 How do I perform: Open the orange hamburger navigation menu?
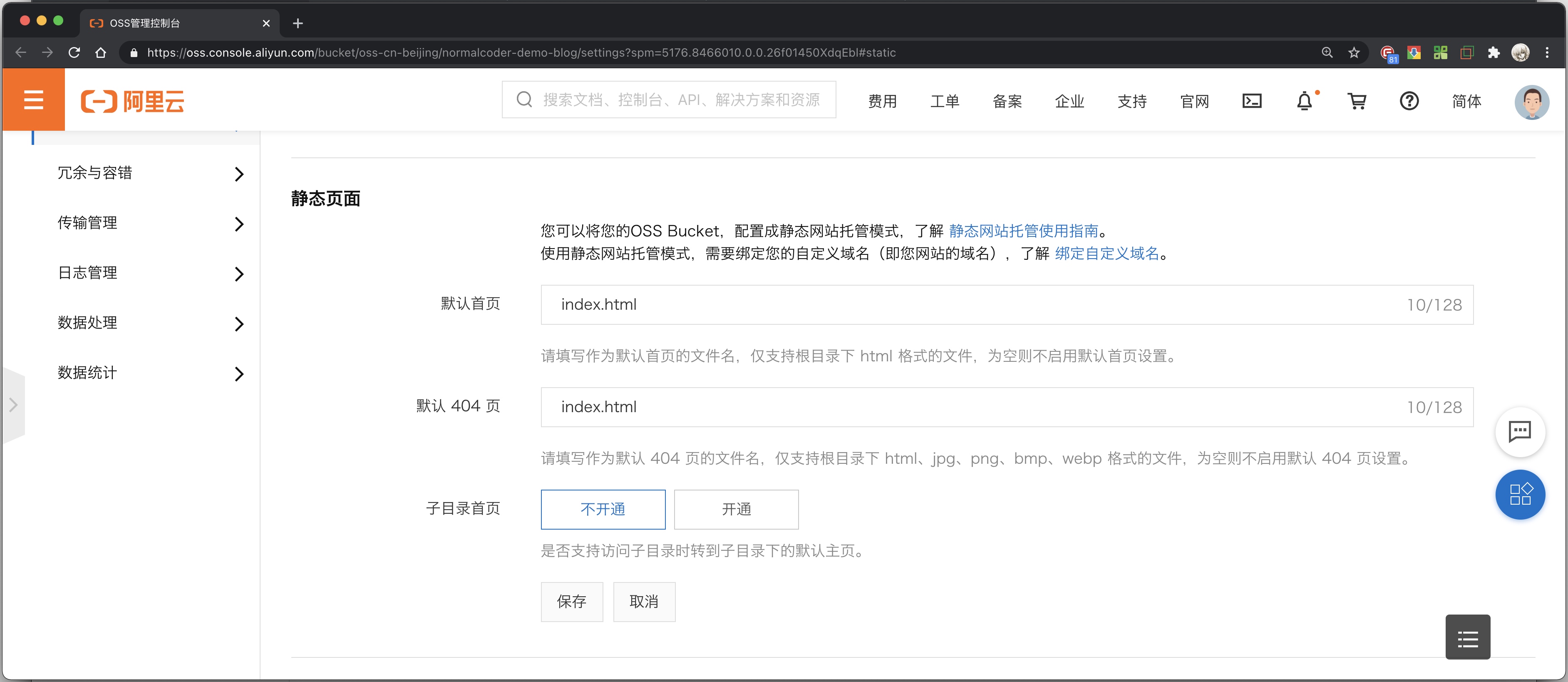(x=33, y=100)
